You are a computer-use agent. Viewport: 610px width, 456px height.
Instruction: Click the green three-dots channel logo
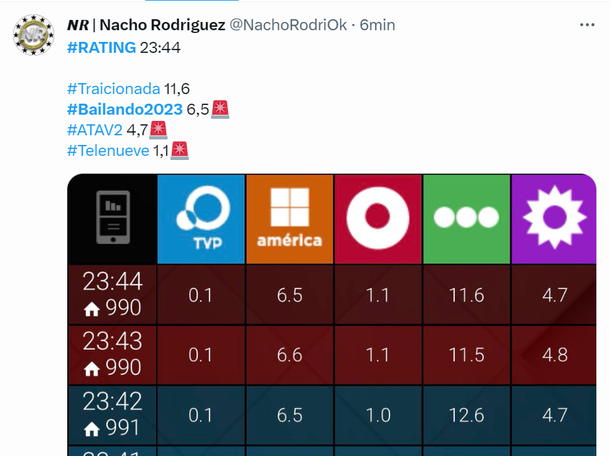tap(466, 219)
